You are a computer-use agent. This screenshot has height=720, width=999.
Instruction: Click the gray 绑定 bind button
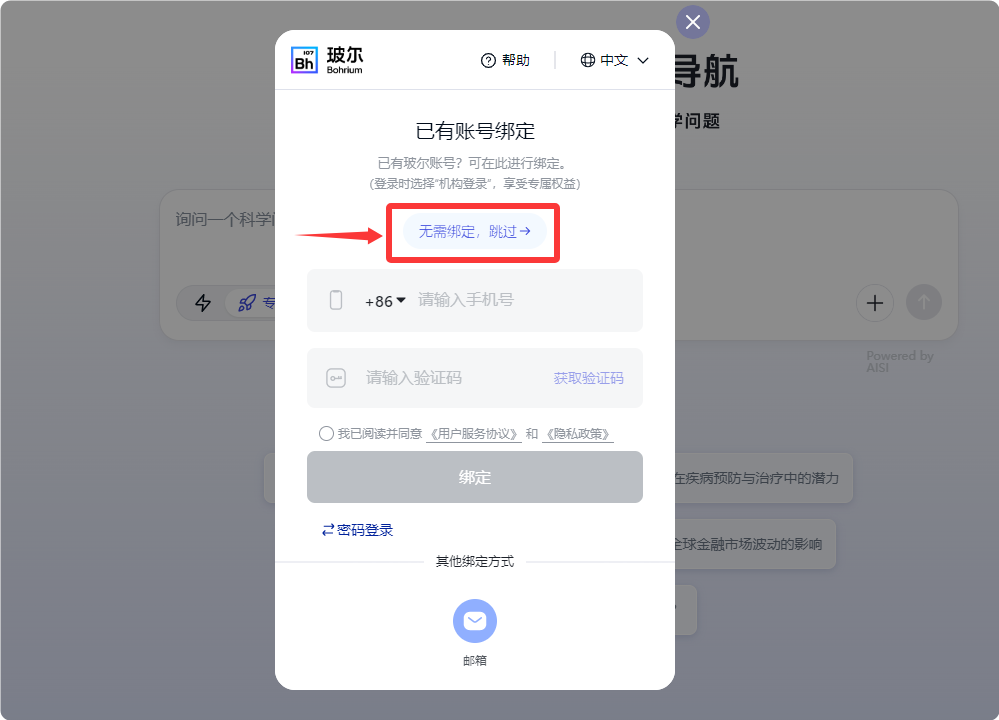[475, 477]
